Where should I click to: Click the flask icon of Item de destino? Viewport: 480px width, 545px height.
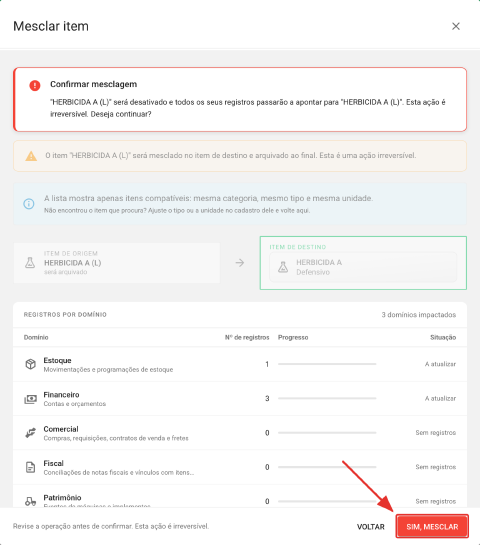click(x=283, y=267)
